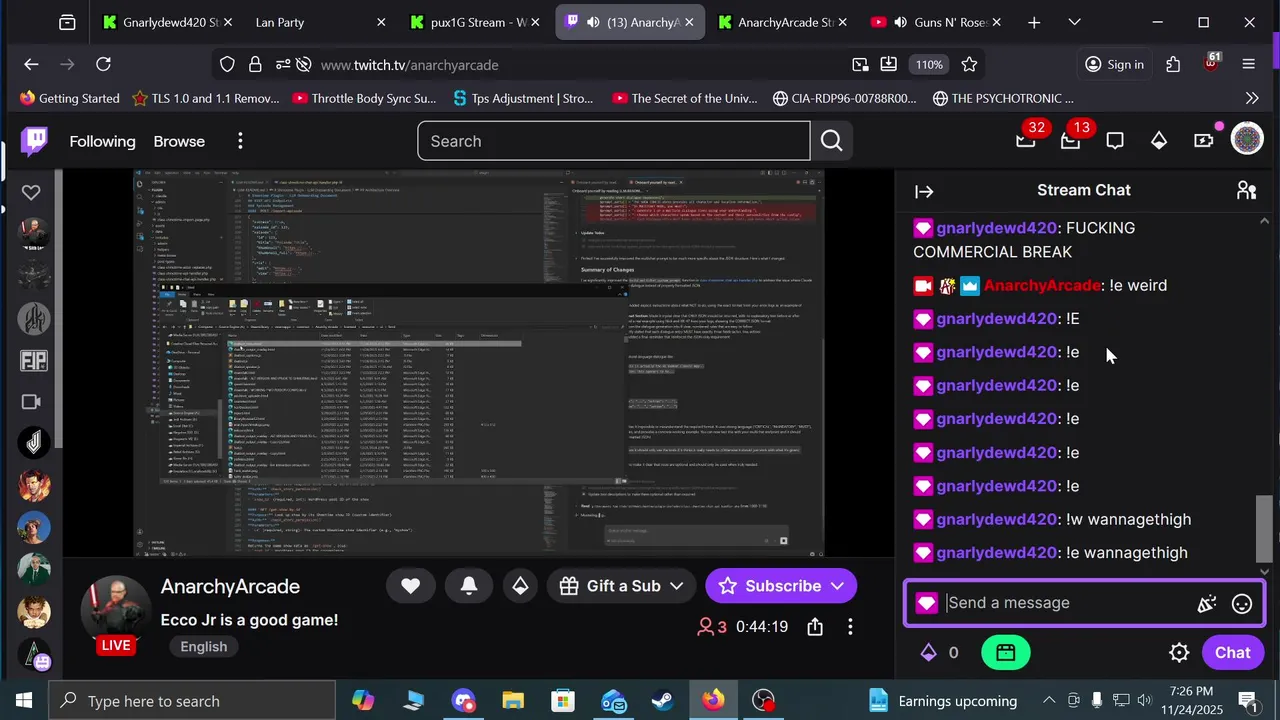
Task: Open the list all tabs chevron
Action: coord(1074,22)
